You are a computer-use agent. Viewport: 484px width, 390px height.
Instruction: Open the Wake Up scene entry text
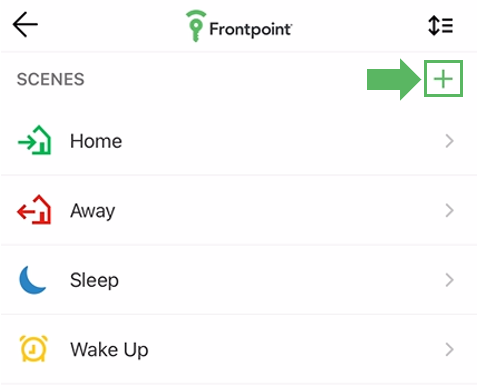[109, 350]
